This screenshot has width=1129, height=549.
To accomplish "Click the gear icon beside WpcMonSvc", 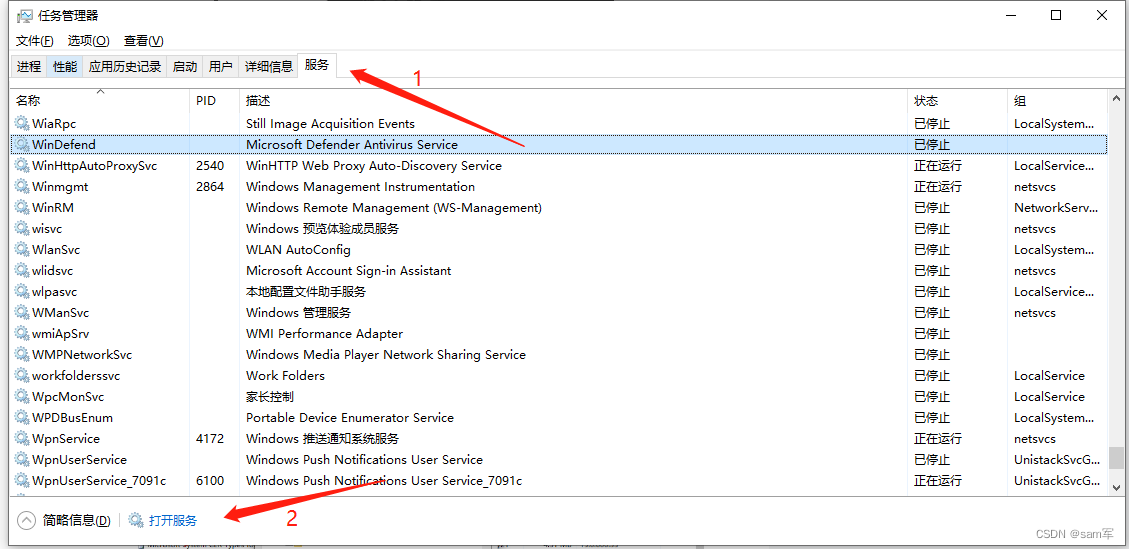I will pos(22,397).
